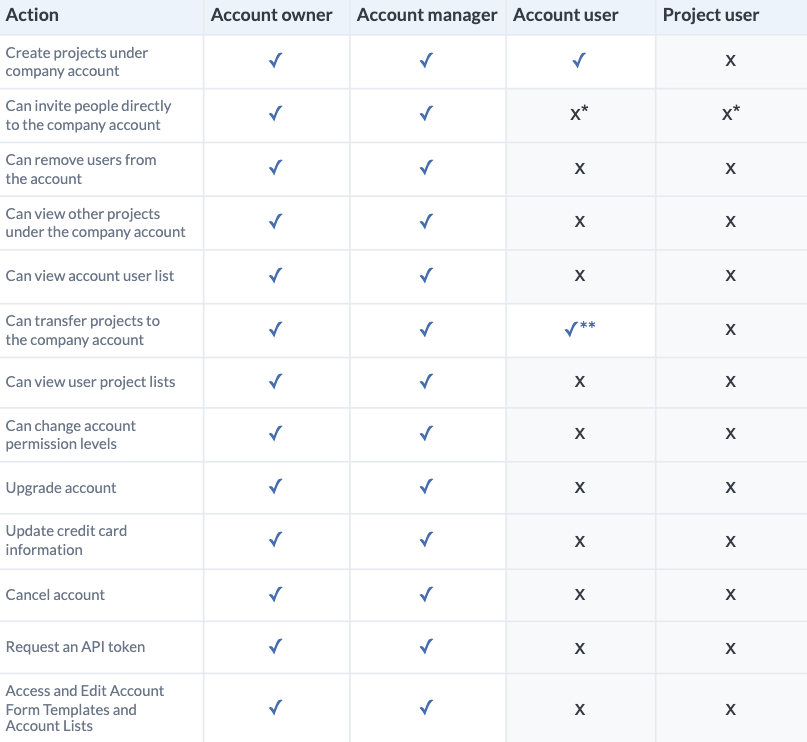The image size is (807, 742).
Task: Select the Account owner column header
Action: point(271,15)
